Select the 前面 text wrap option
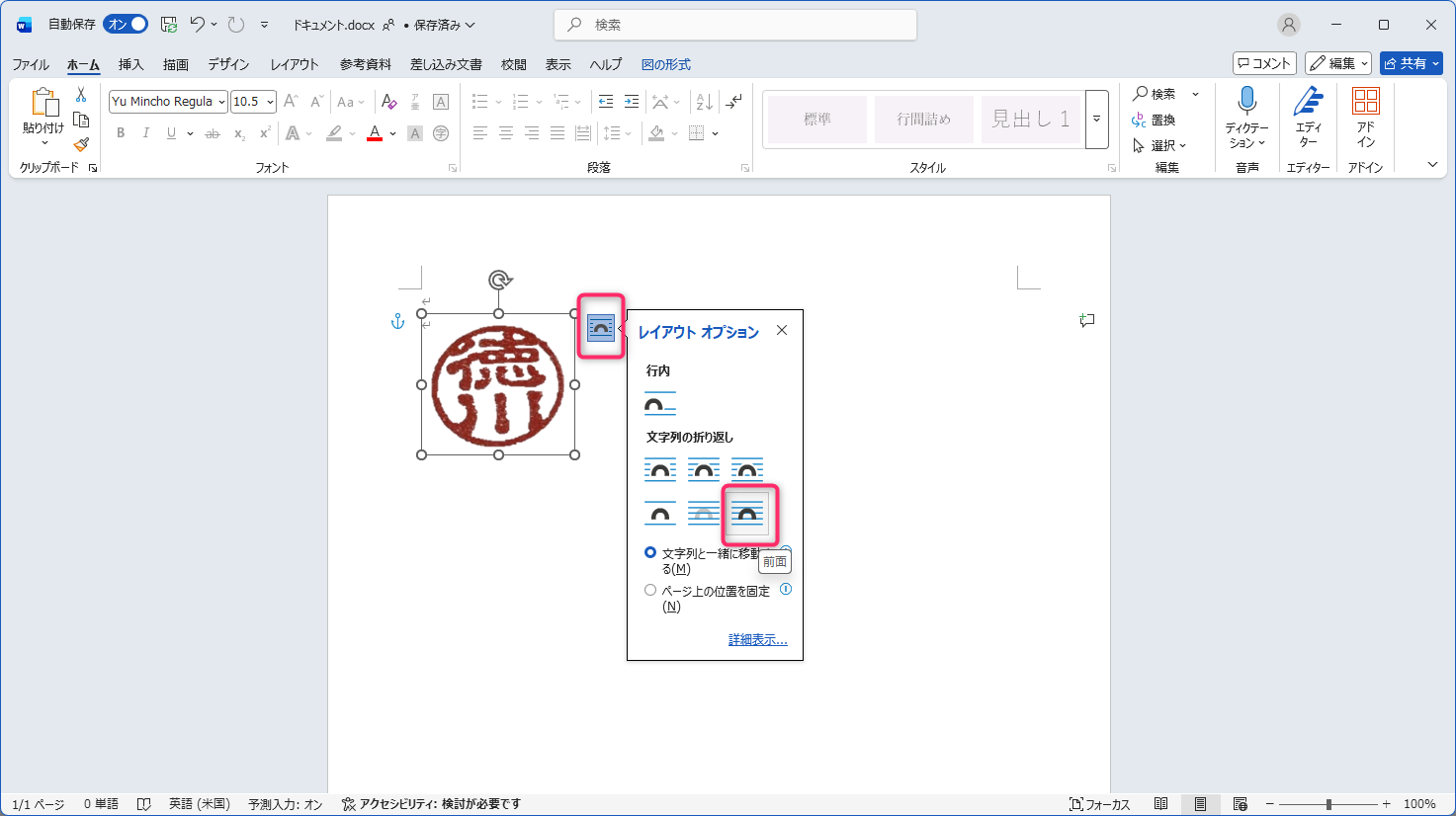This screenshot has height=816, width=1456. coord(747,514)
